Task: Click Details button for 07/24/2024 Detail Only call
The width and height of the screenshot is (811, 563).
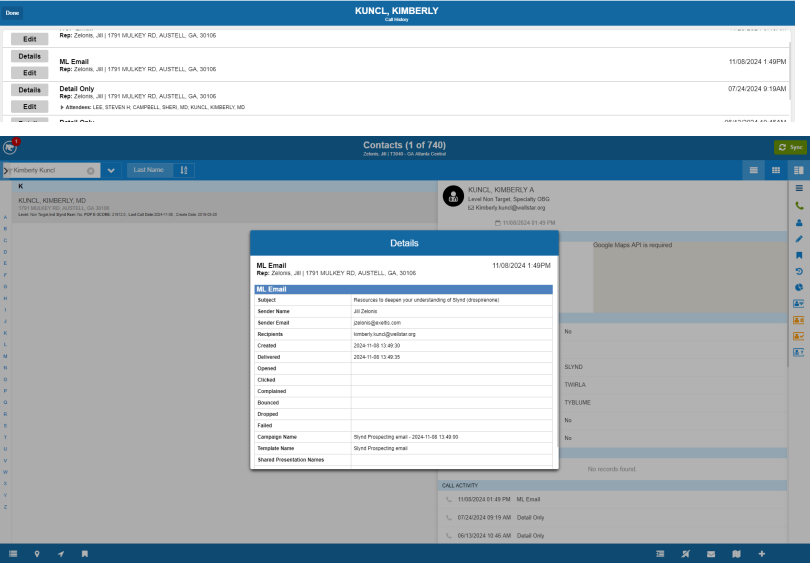Action: (29, 90)
